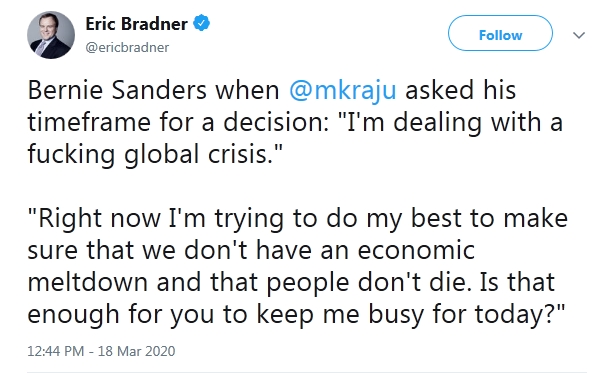This screenshot has height=373, width=611.
Task: Click the phrase "enough for you"
Action: (121, 315)
